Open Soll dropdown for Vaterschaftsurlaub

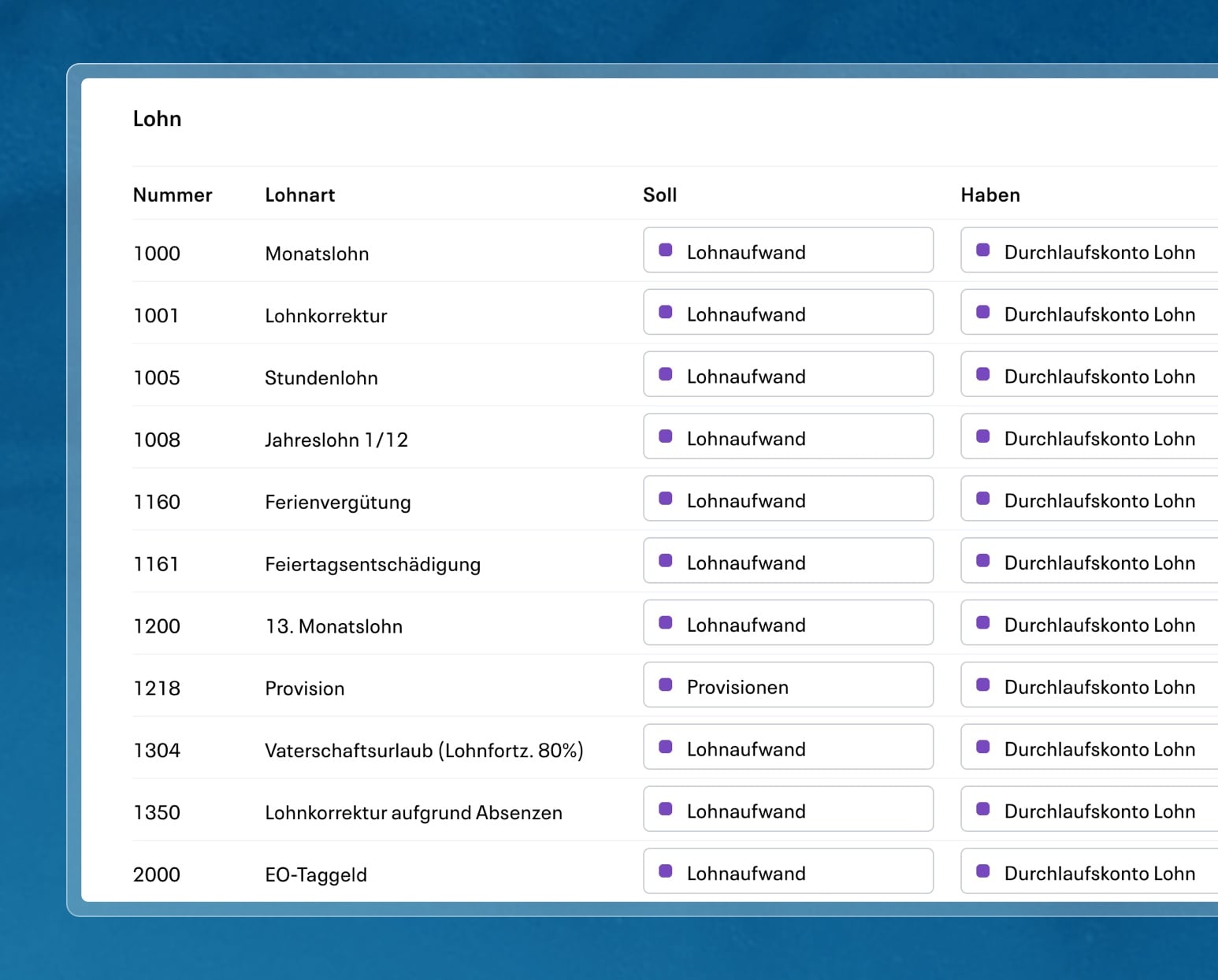tap(788, 748)
